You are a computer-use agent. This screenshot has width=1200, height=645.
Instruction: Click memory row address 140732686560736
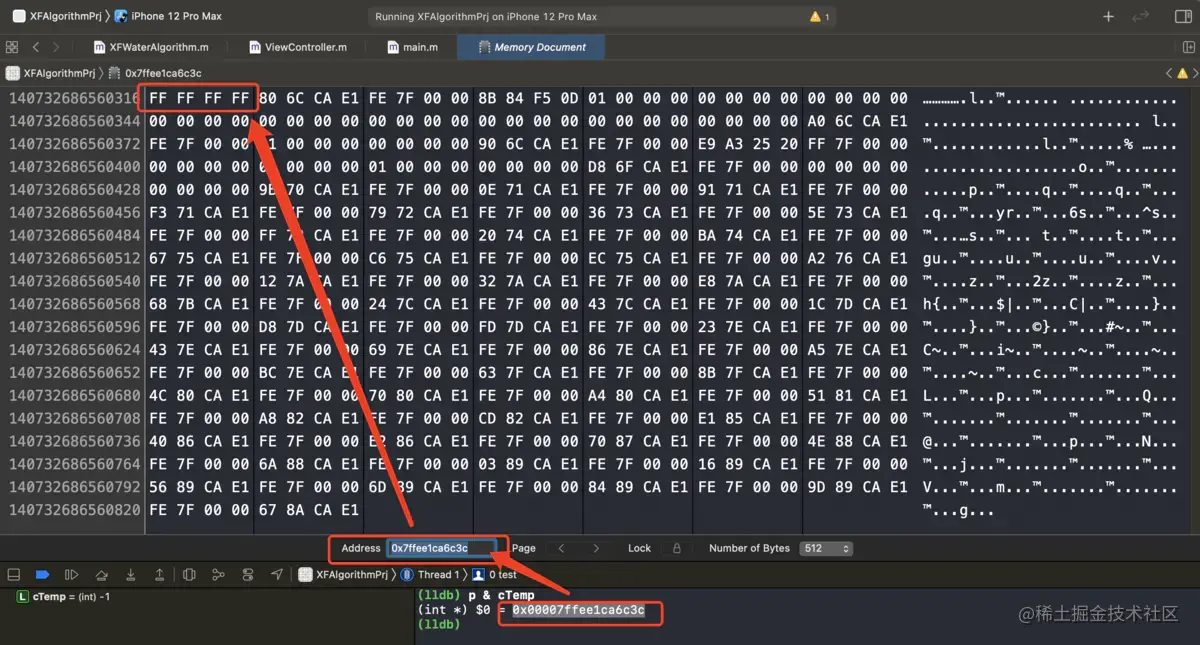click(74, 442)
